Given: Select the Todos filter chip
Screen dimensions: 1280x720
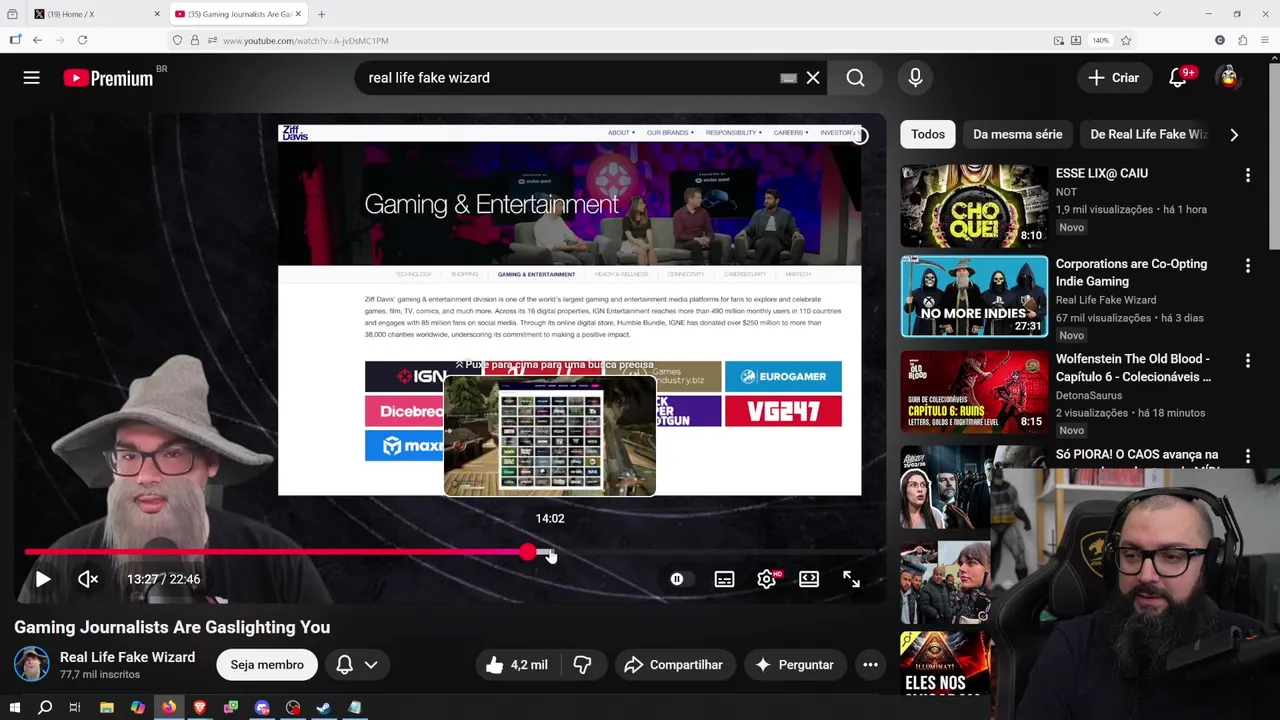Looking at the screenshot, I should [927, 134].
